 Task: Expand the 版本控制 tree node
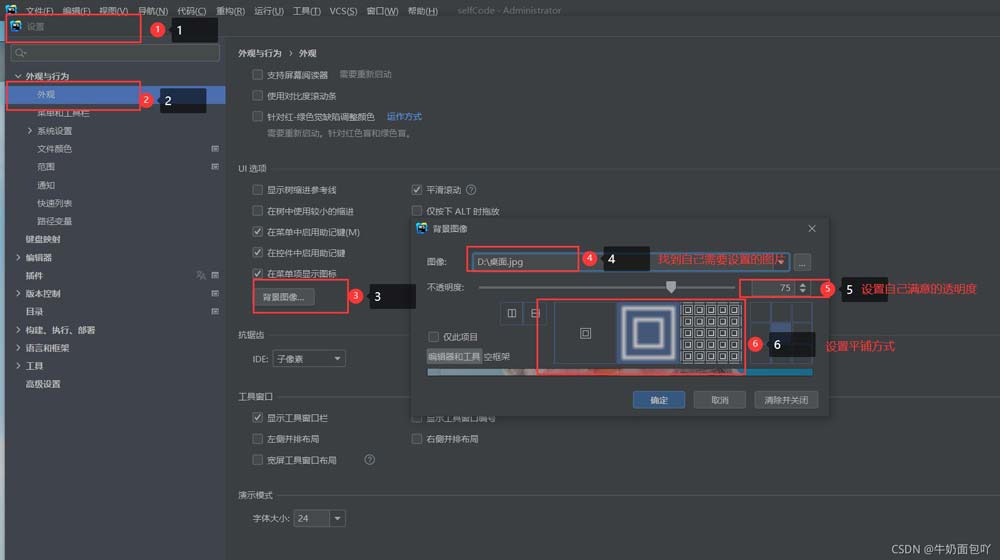click(x=18, y=293)
